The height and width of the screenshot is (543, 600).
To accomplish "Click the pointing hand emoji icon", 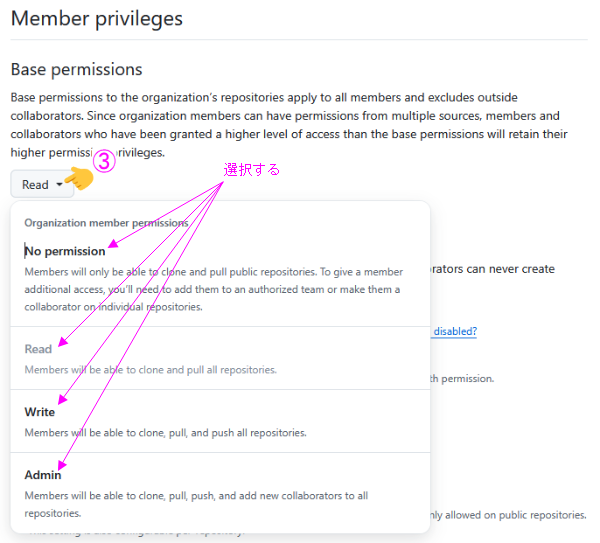I will pos(78,180).
